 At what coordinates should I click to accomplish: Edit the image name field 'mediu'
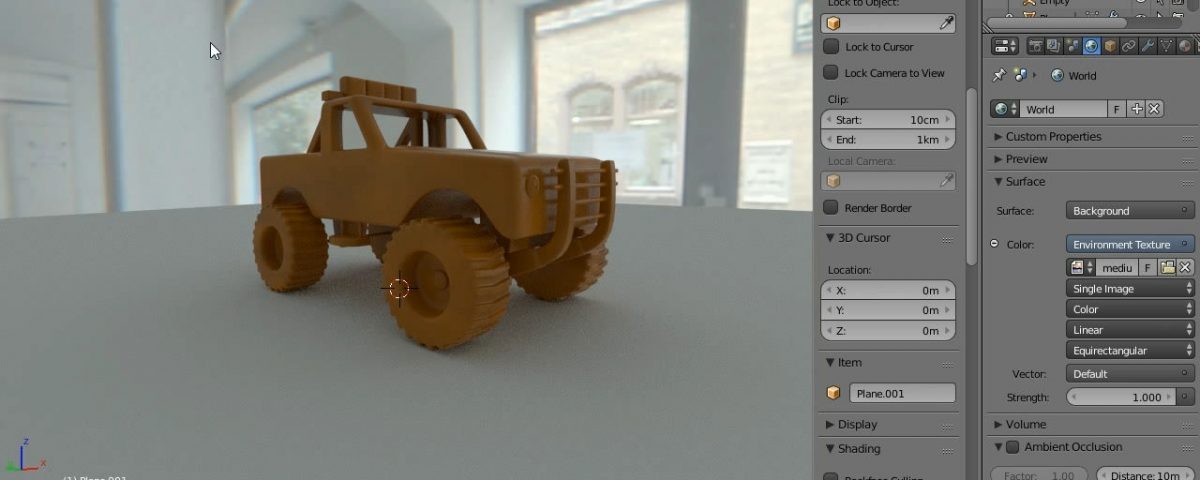click(1117, 267)
